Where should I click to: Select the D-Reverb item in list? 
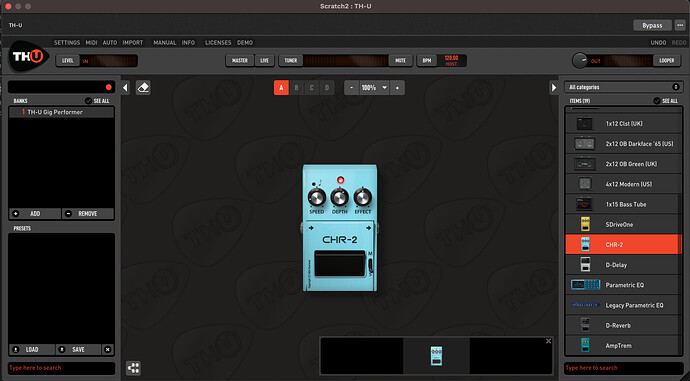(624, 326)
